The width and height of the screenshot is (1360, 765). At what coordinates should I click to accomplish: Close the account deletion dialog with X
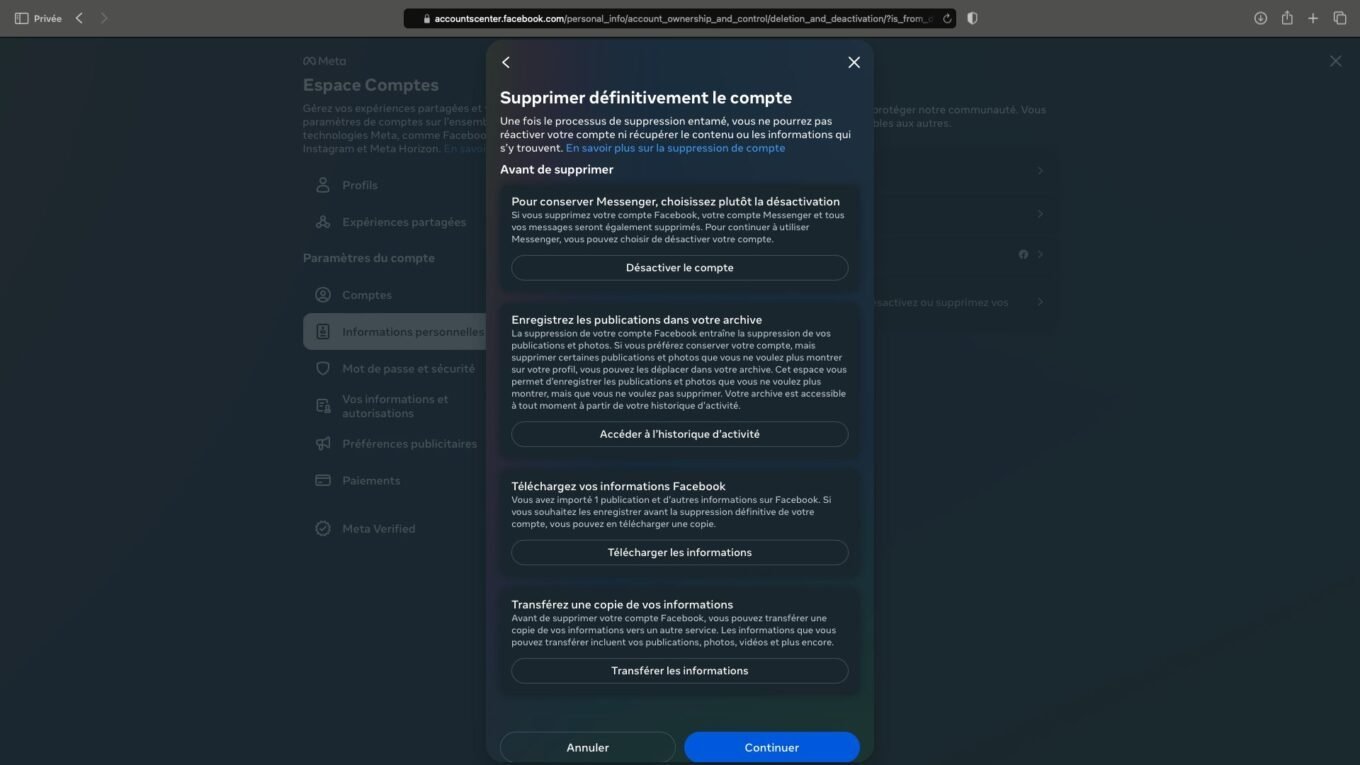854,62
